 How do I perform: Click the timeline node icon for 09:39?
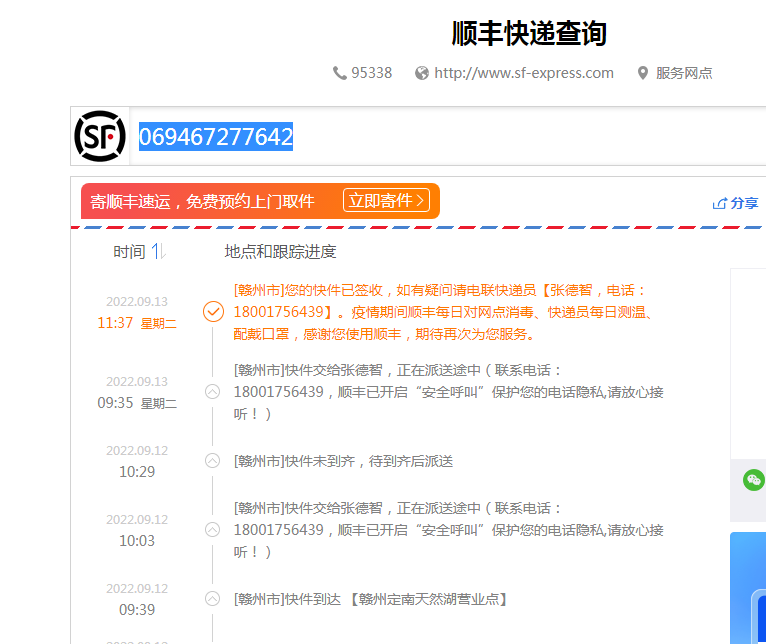pyautogui.click(x=213, y=599)
